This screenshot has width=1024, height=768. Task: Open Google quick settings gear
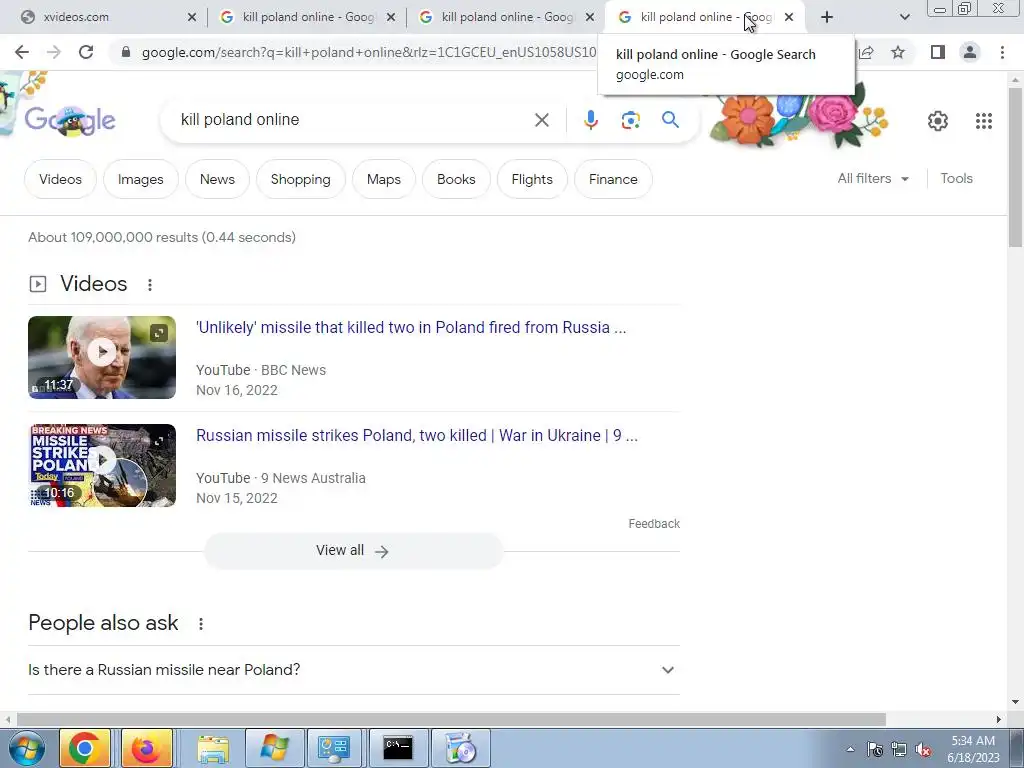tap(938, 121)
